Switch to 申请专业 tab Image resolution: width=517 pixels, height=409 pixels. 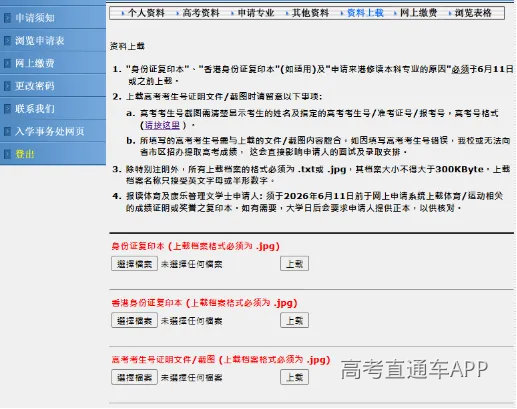point(256,13)
